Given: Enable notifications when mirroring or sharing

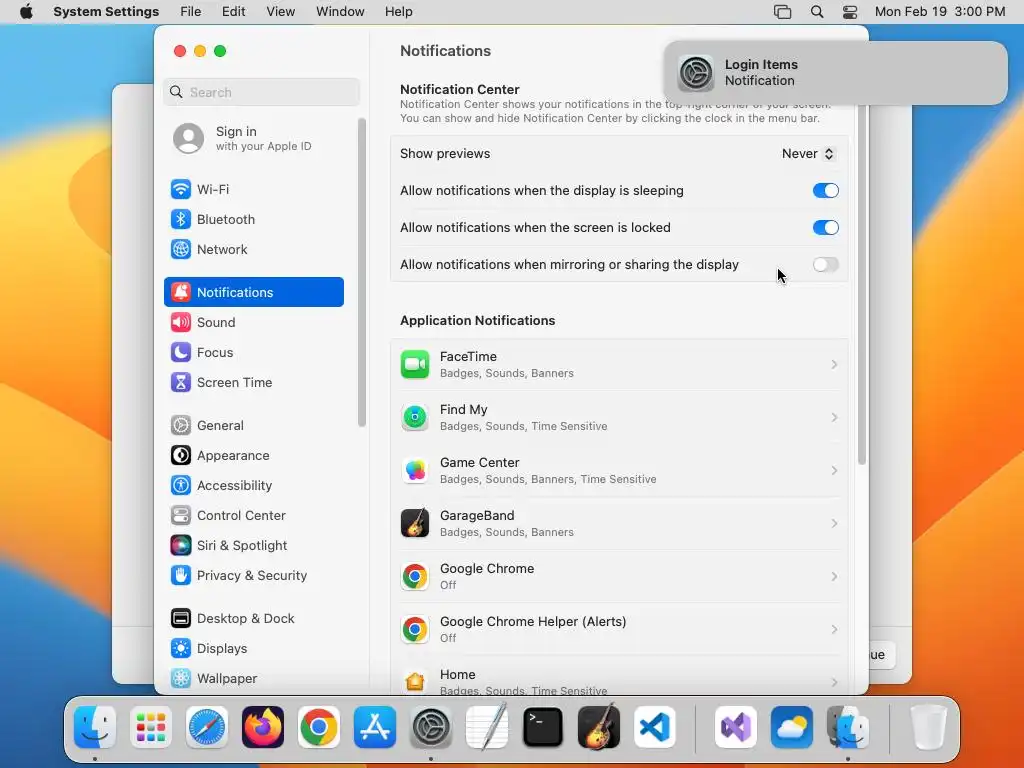Looking at the screenshot, I should pyautogui.click(x=825, y=264).
